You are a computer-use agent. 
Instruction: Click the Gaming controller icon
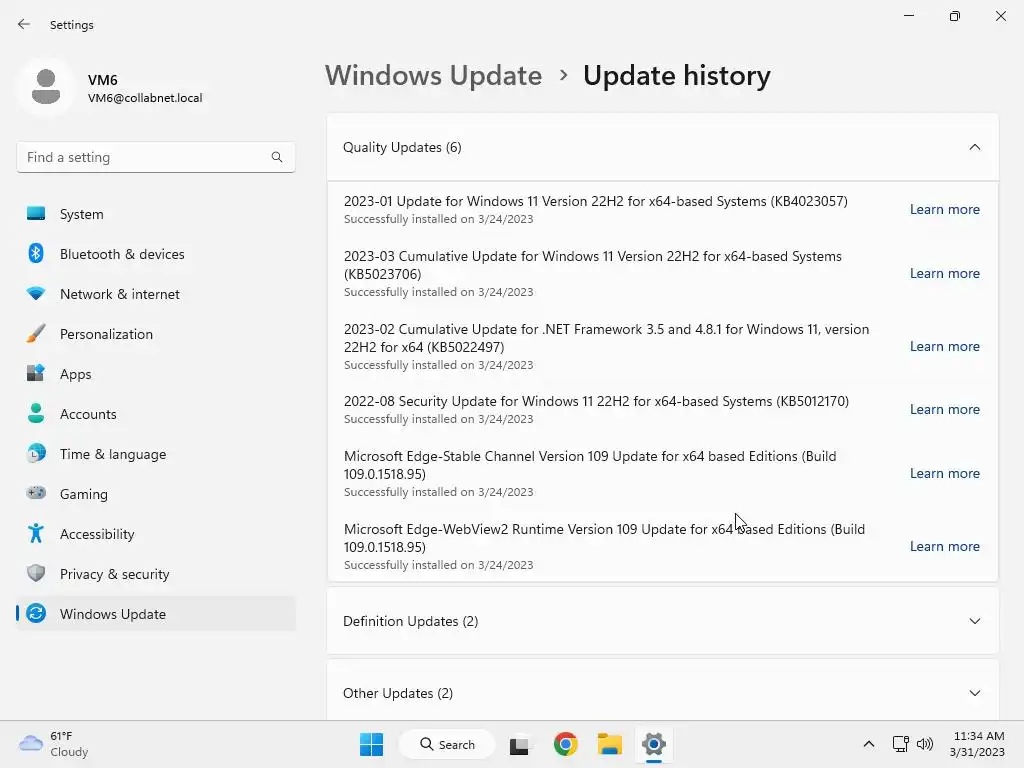pos(36,493)
